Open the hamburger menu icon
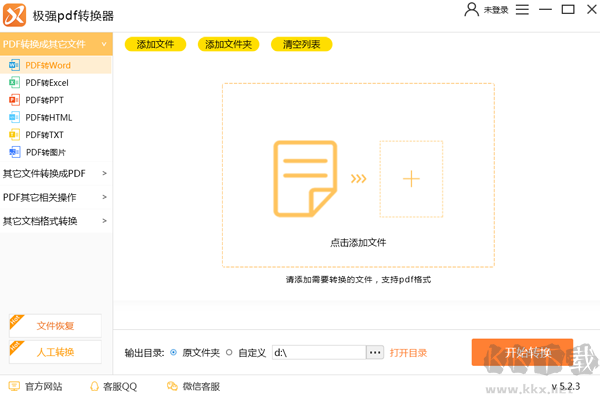 pos(522,10)
